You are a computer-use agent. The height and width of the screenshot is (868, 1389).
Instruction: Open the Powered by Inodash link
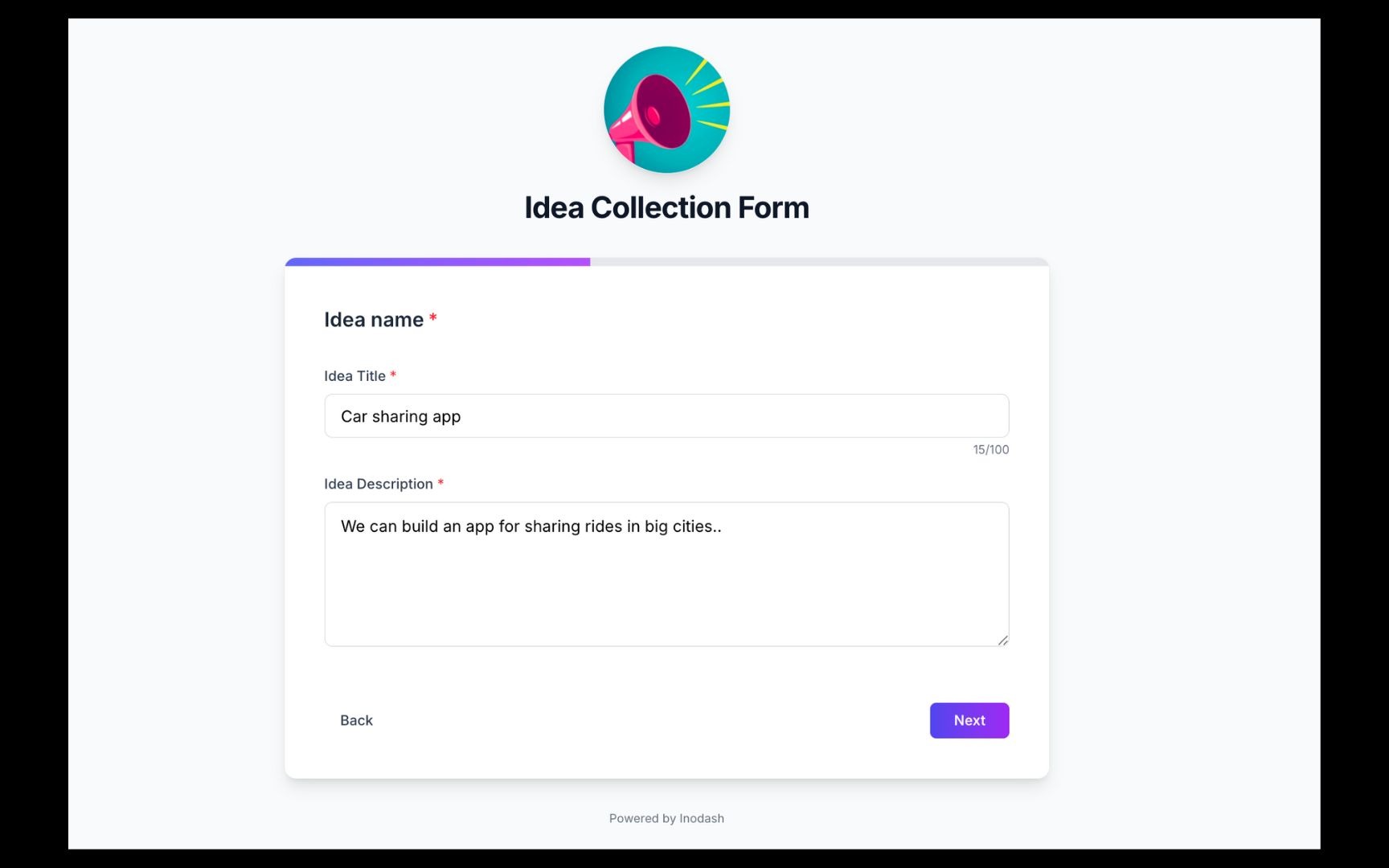pos(666,817)
